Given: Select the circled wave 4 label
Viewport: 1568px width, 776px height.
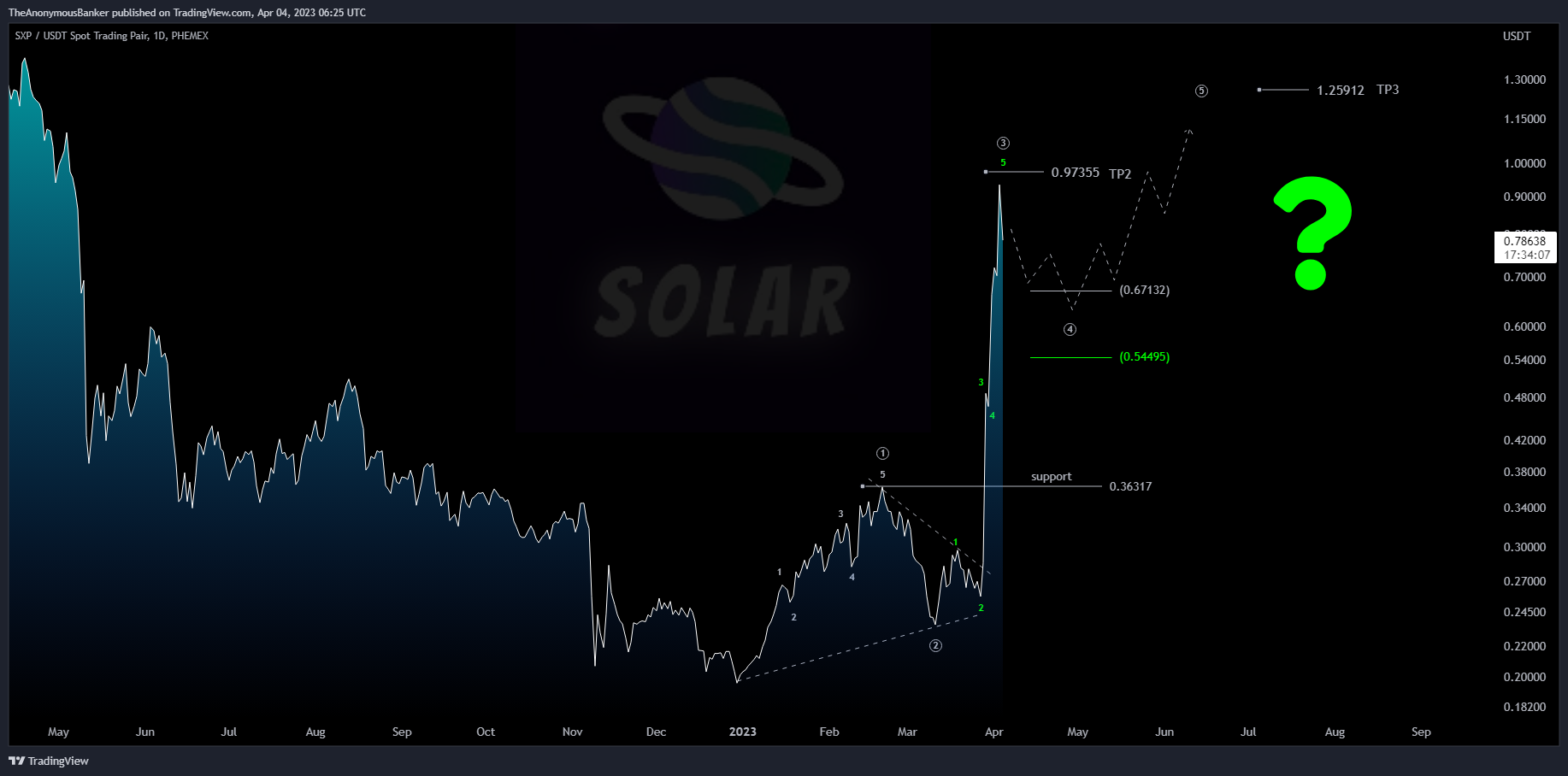Looking at the screenshot, I should click(x=1070, y=329).
